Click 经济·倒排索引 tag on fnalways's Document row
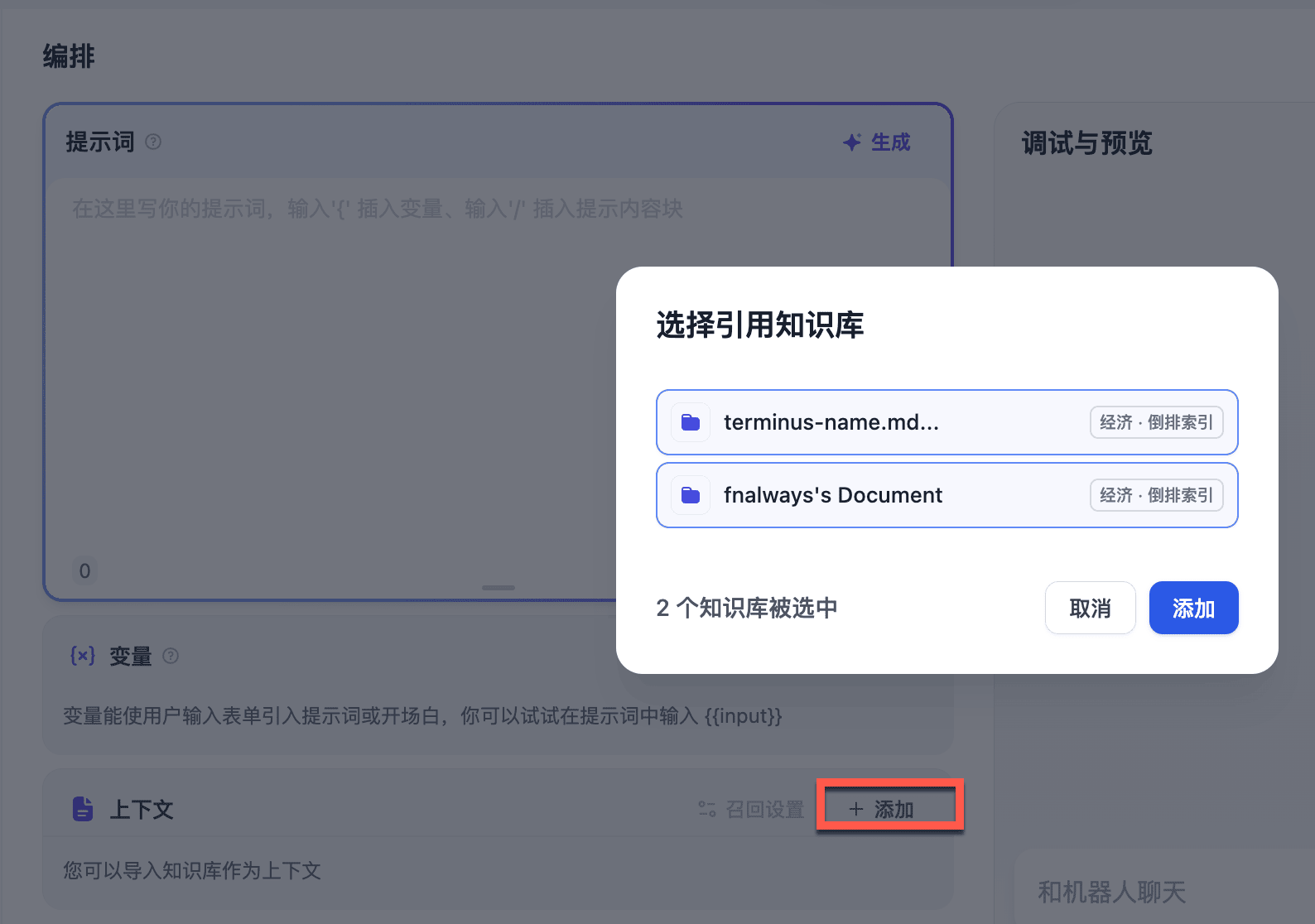Screen dimensions: 1315x924 1156,496
